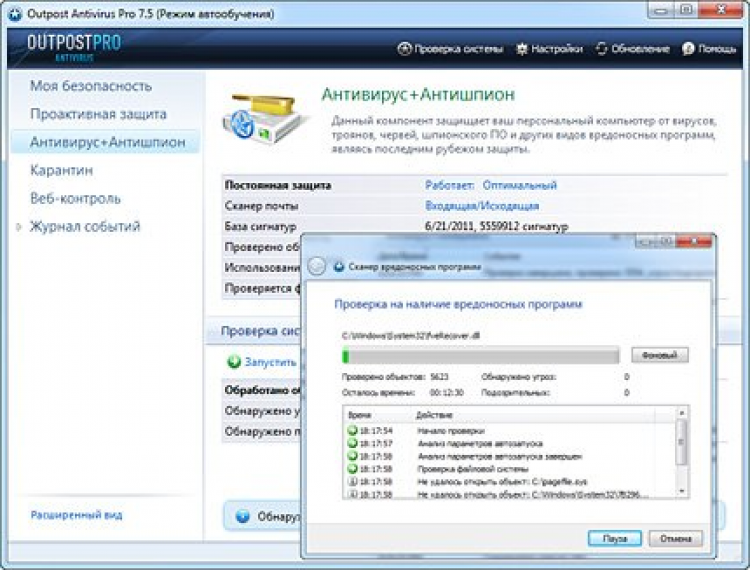Open Помощь help in the top toolbar
Screen dimensions: 750x570
click(x=709, y=49)
